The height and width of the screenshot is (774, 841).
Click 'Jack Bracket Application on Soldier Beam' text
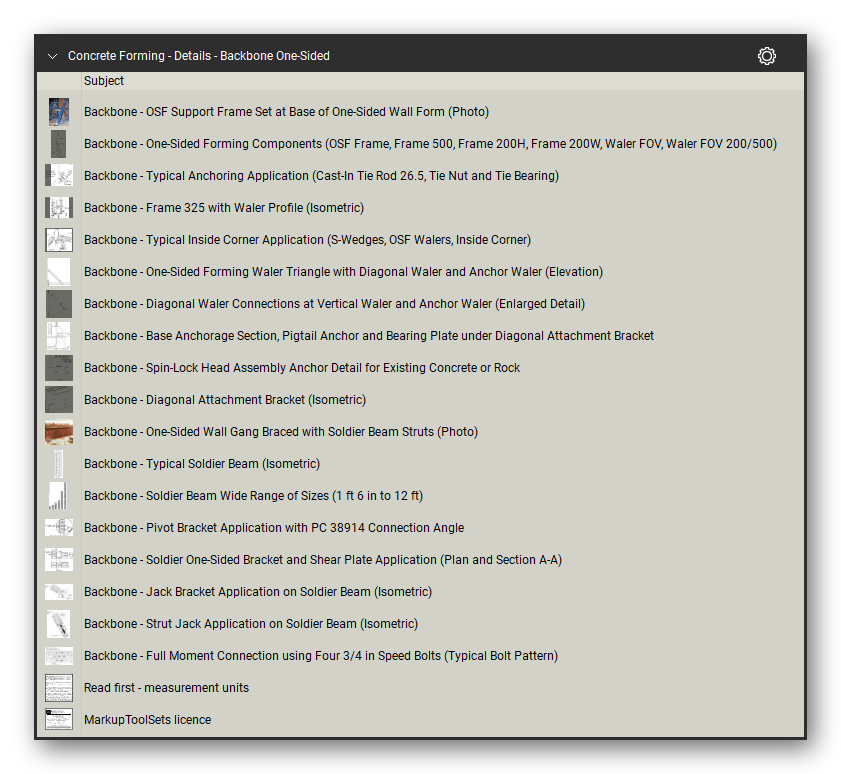point(258,592)
